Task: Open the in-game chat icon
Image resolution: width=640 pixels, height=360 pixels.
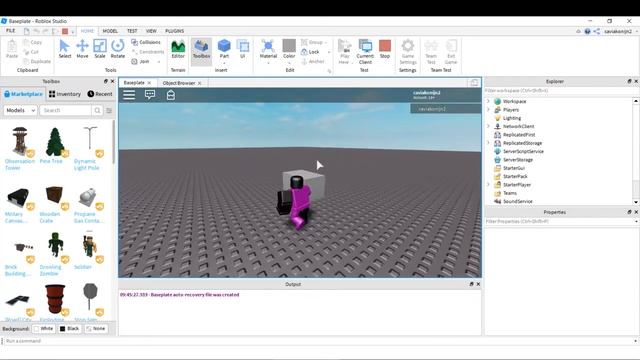Action: click(150, 95)
